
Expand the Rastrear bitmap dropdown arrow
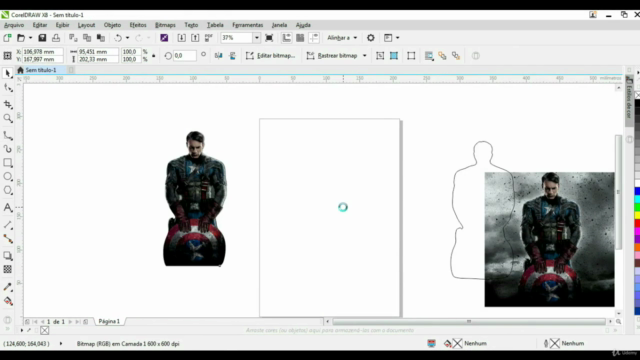(x=364, y=56)
